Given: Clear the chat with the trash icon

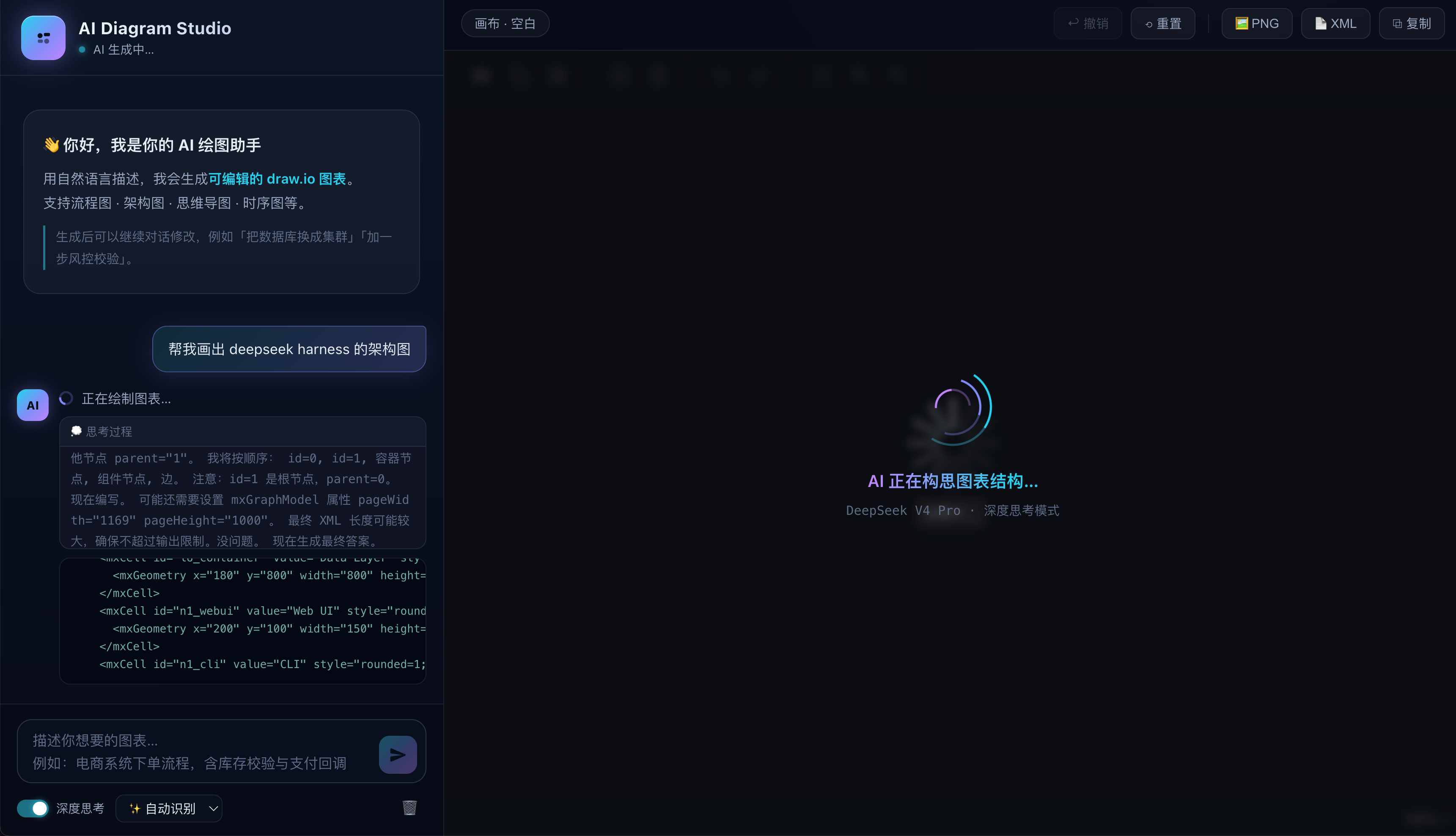Looking at the screenshot, I should point(409,808).
